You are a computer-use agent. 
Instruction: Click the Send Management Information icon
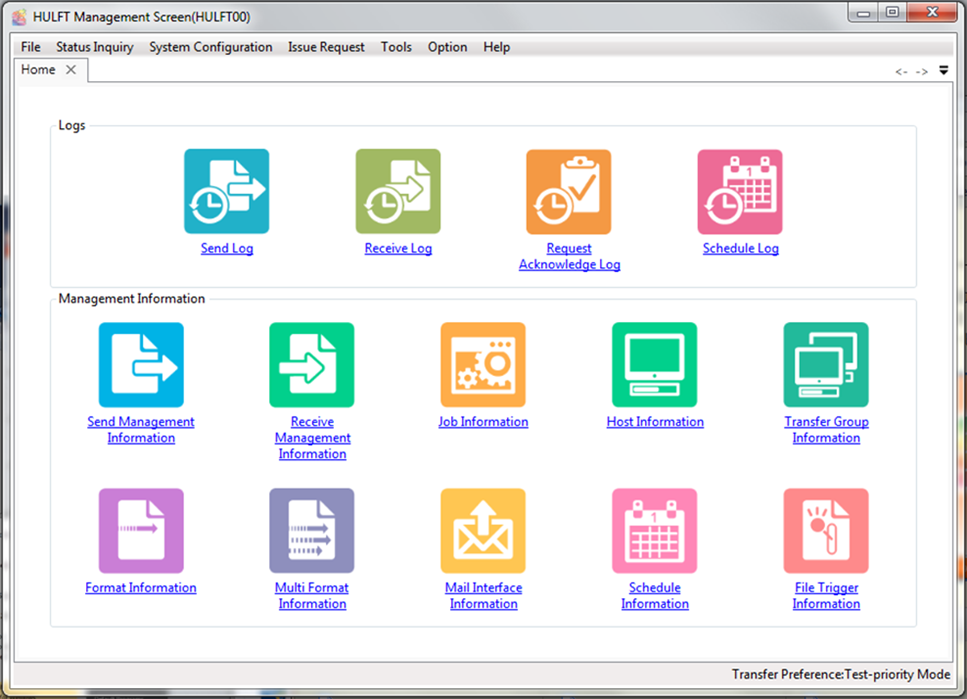(x=141, y=364)
